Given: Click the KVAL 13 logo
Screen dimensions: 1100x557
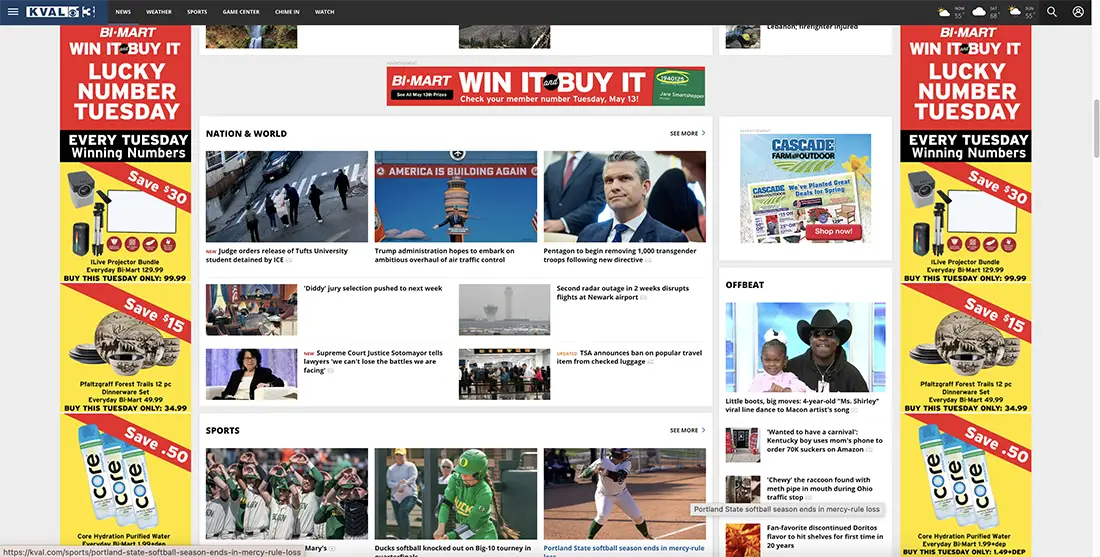Looking at the screenshot, I should (x=60, y=12).
